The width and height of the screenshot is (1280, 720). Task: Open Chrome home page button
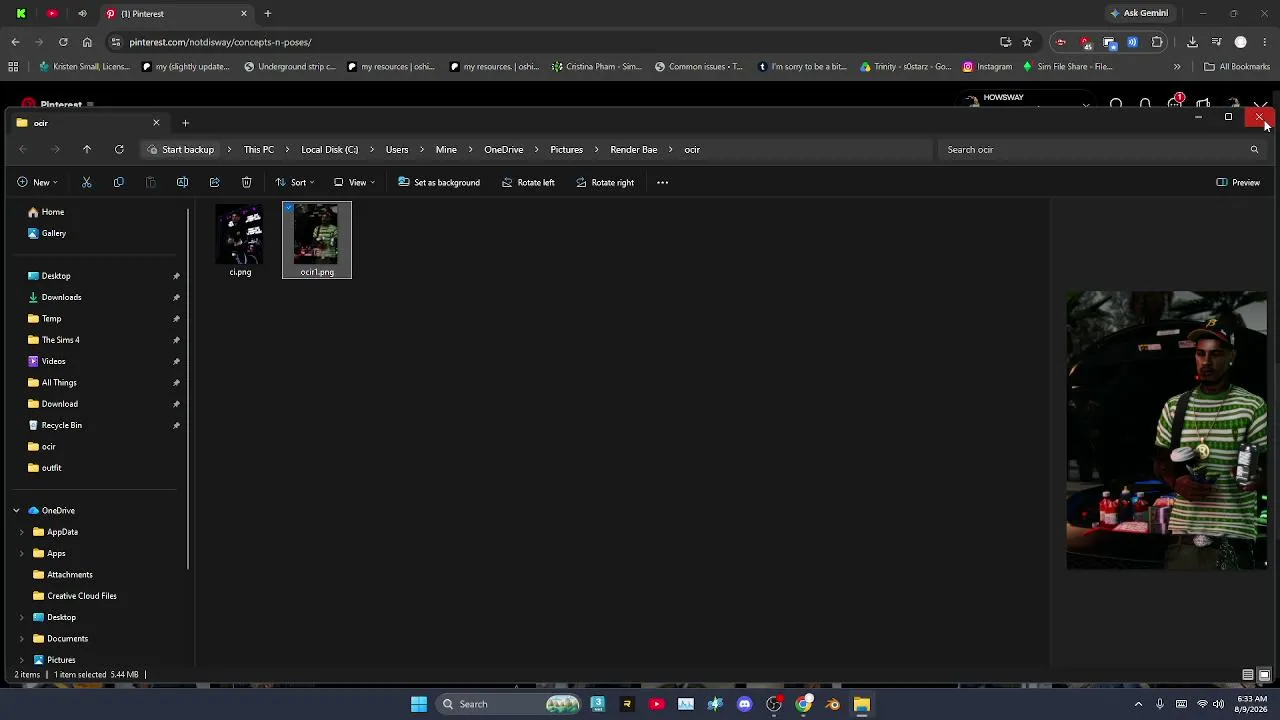tap(87, 42)
